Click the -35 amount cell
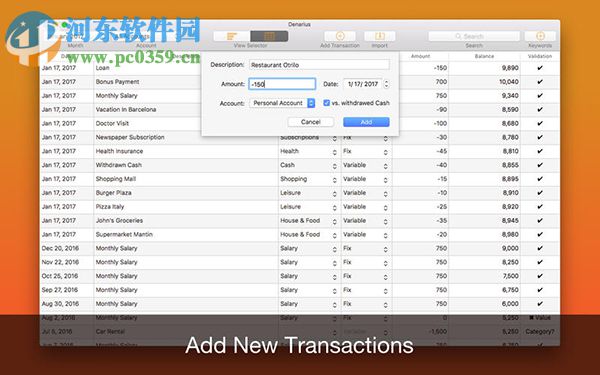 [x=442, y=221]
